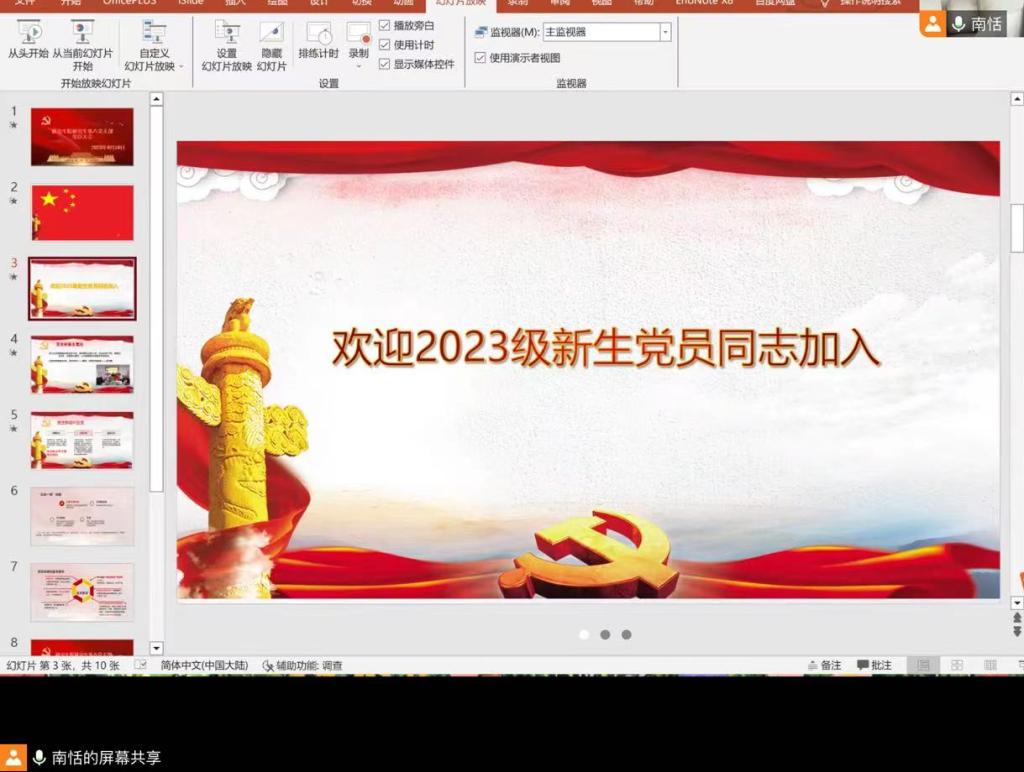Image resolution: width=1024 pixels, height=772 pixels.
Task: Go to next slide double-arrow button
Action: (x=1017, y=632)
